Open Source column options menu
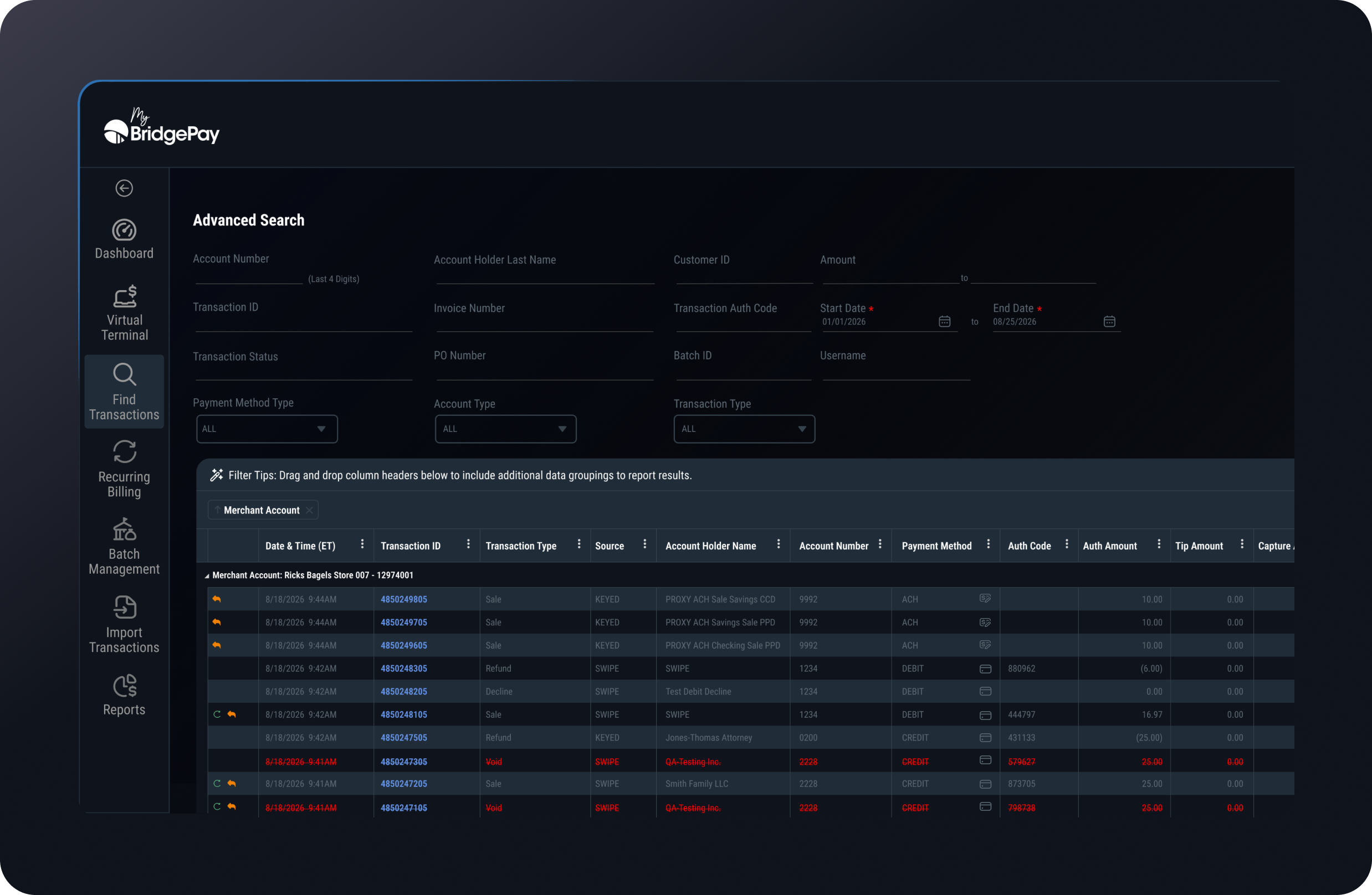 tap(644, 544)
